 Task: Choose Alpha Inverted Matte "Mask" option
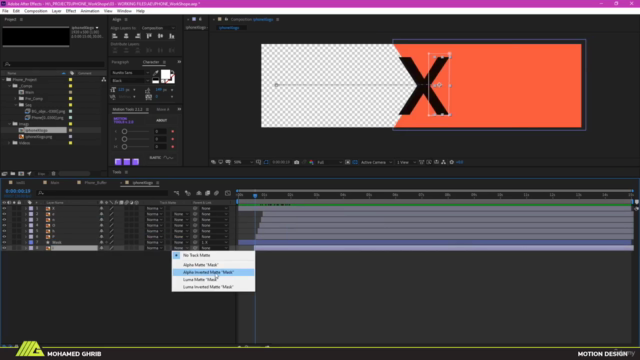[x=213, y=272]
